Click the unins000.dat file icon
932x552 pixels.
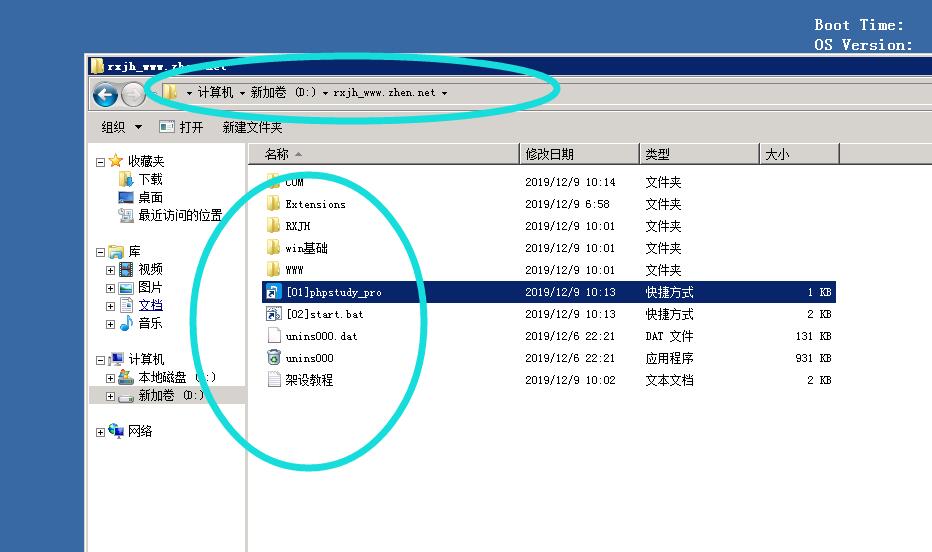pyautogui.click(x=274, y=336)
